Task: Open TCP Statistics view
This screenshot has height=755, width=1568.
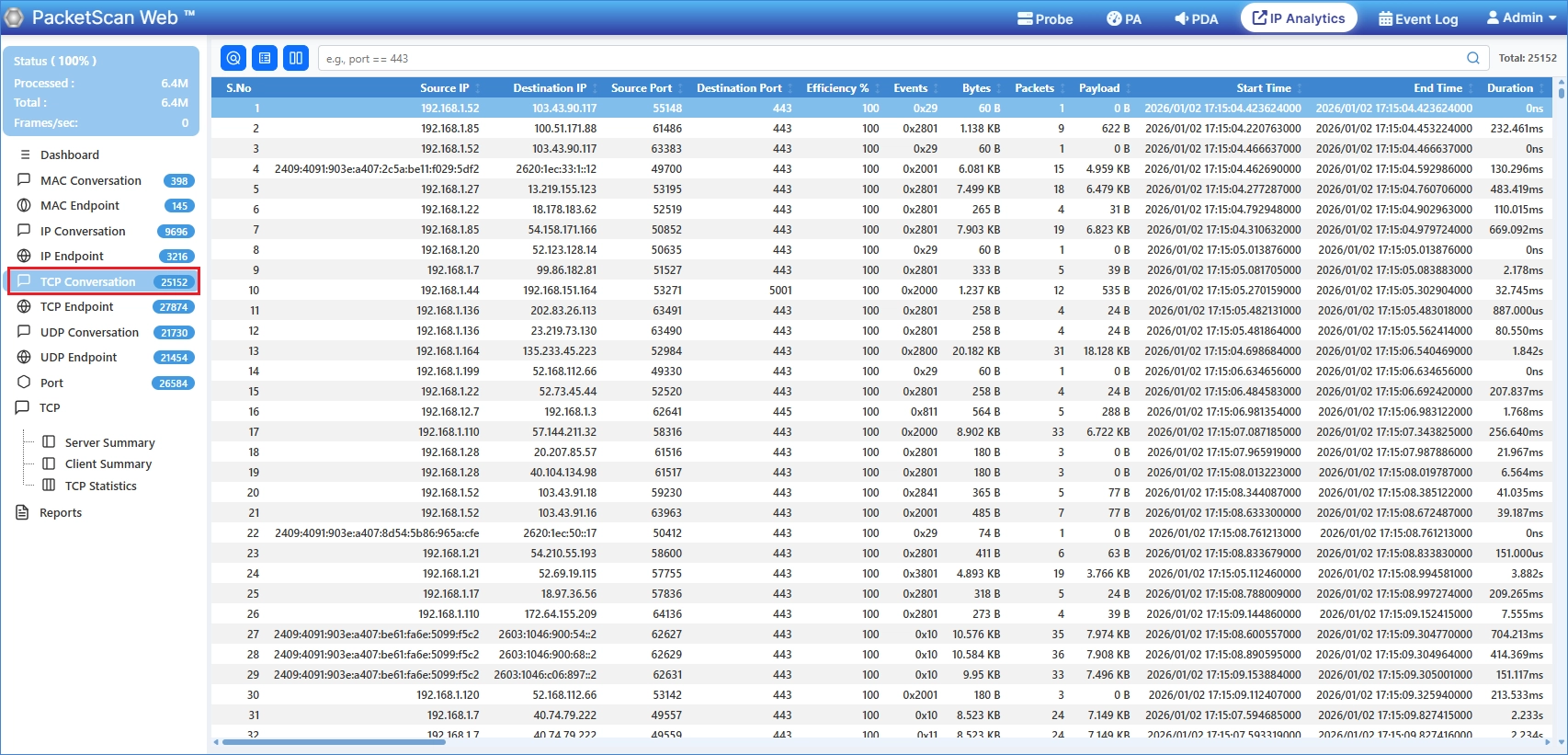Action: tap(100, 486)
